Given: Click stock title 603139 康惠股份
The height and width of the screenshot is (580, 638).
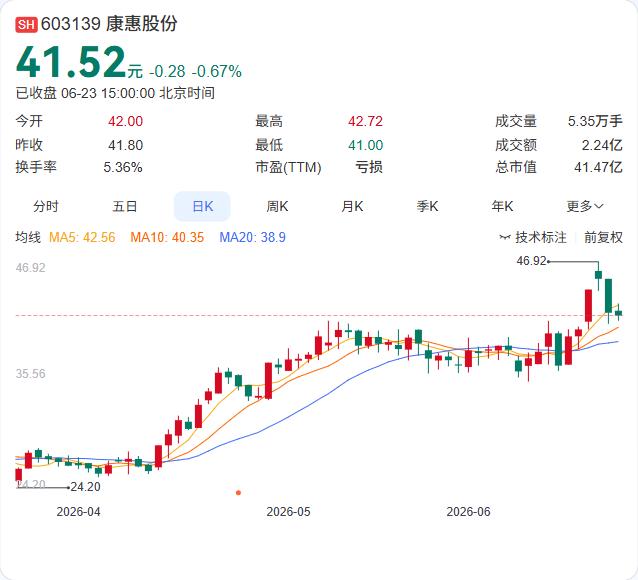Looking at the screenshot, I should click(109, 24).
